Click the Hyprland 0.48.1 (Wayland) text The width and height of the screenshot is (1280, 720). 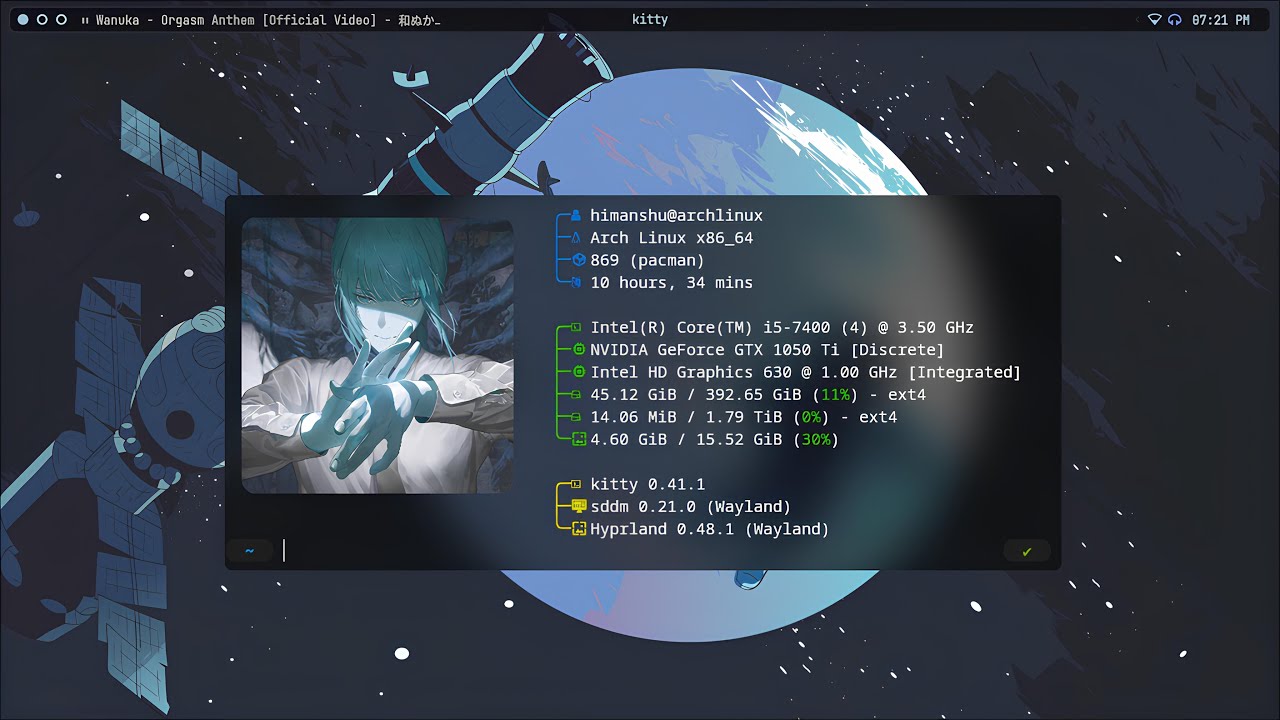point(710,529)
